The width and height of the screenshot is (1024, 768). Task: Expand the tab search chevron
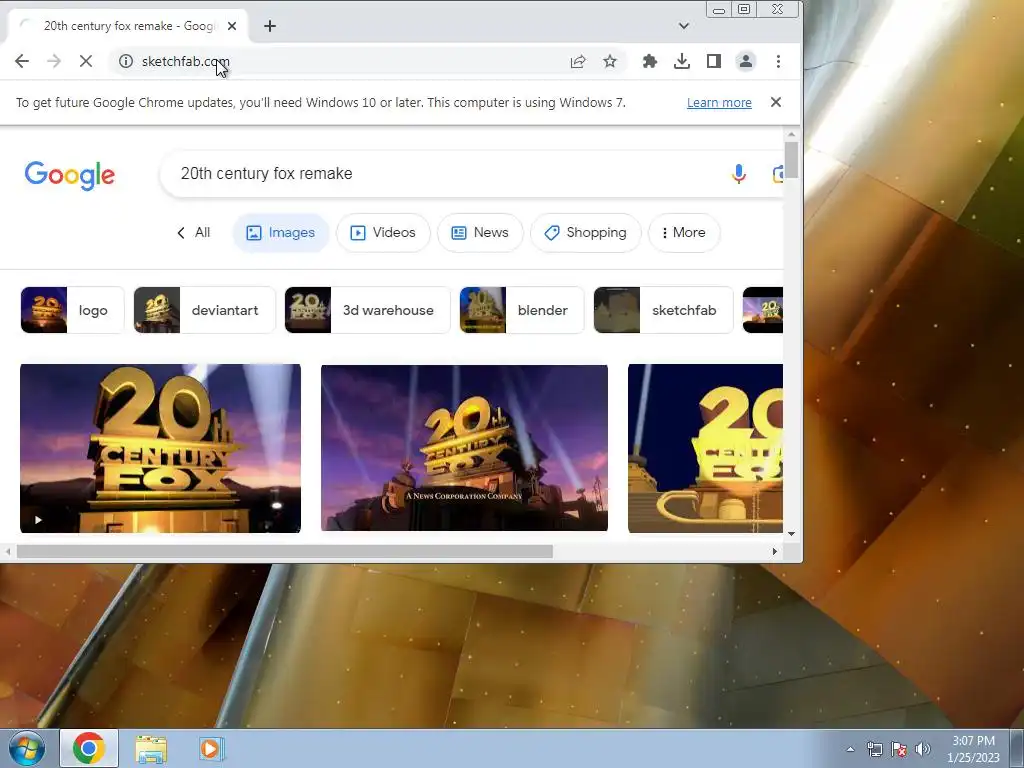click(684, 26)
